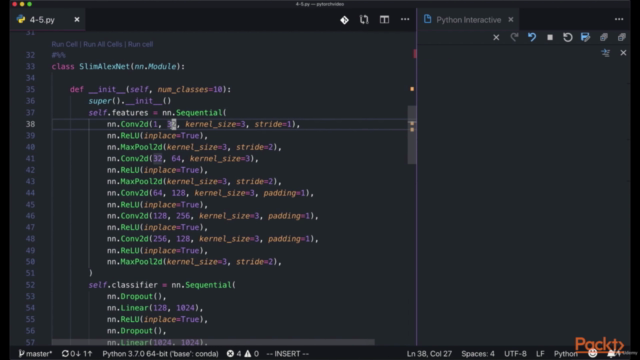Click the editor horizontal scrollbar at the bottom
The height and width of the screenshot is (360, 640).
click(x=213, y=342)
